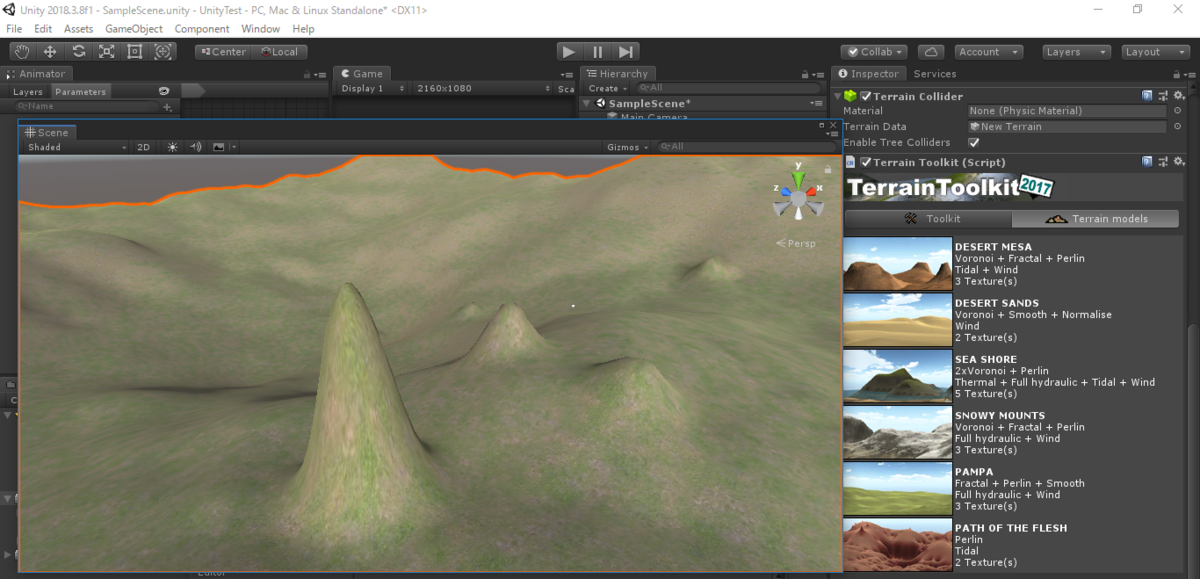Toggle scene effects image icon
Viewport: 1200px width, 579px height.
[219, 147]
